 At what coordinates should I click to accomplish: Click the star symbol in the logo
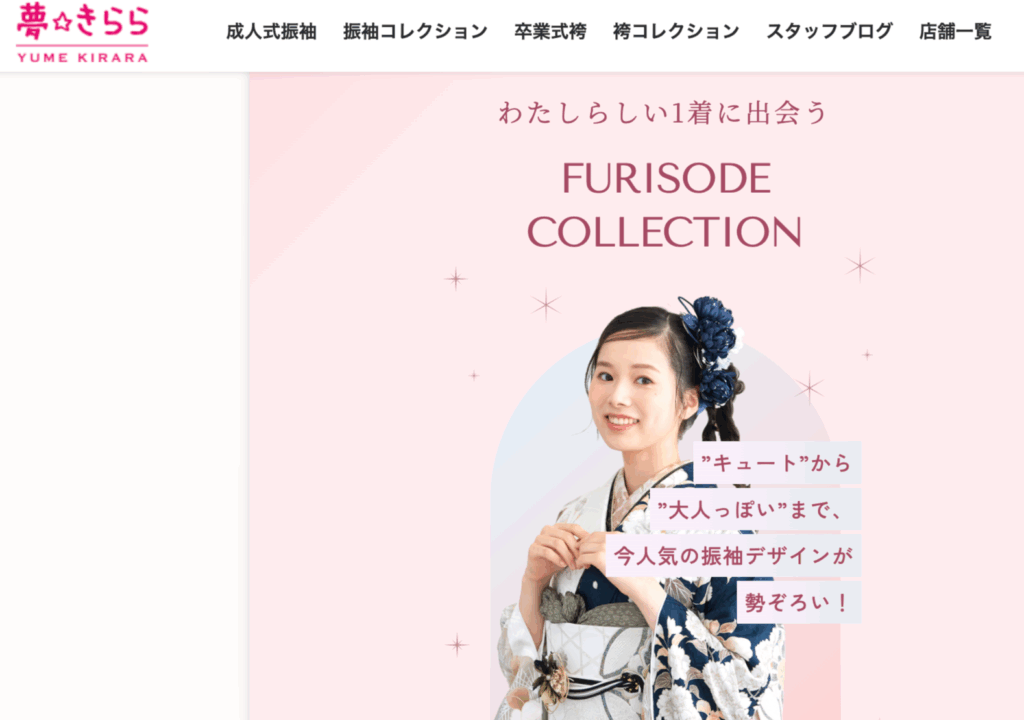coord(62,21)
